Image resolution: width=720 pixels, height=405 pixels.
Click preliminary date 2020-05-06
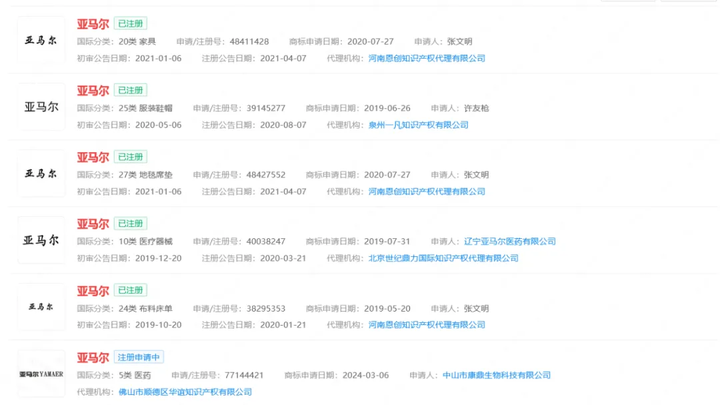(x=158, y=125)
